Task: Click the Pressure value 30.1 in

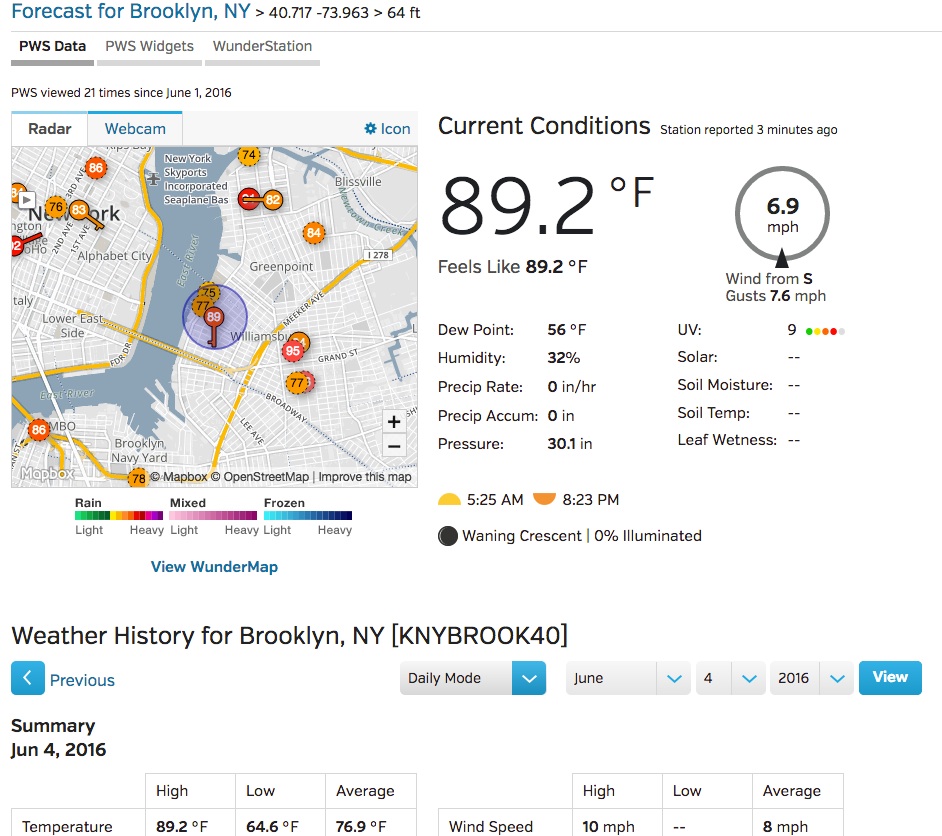Action: click(570, 444)
